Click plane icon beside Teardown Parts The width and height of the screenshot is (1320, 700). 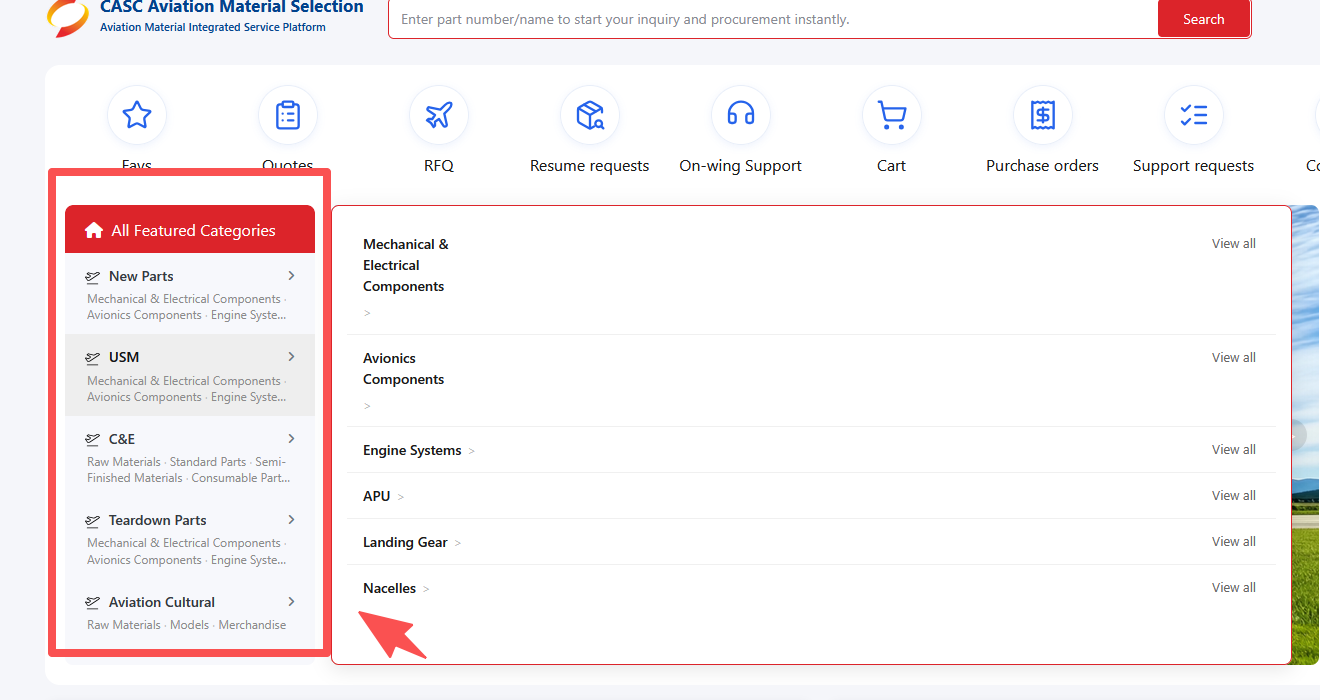point(93,521)
